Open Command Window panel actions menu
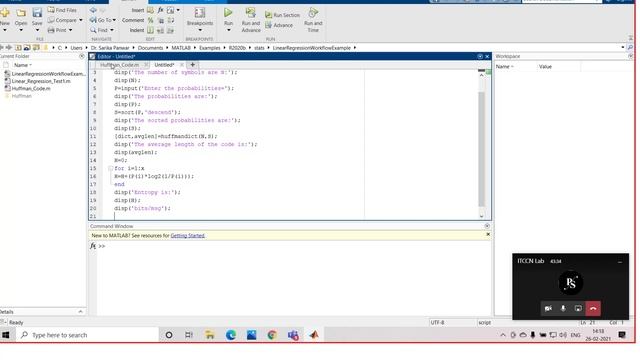 487,226
